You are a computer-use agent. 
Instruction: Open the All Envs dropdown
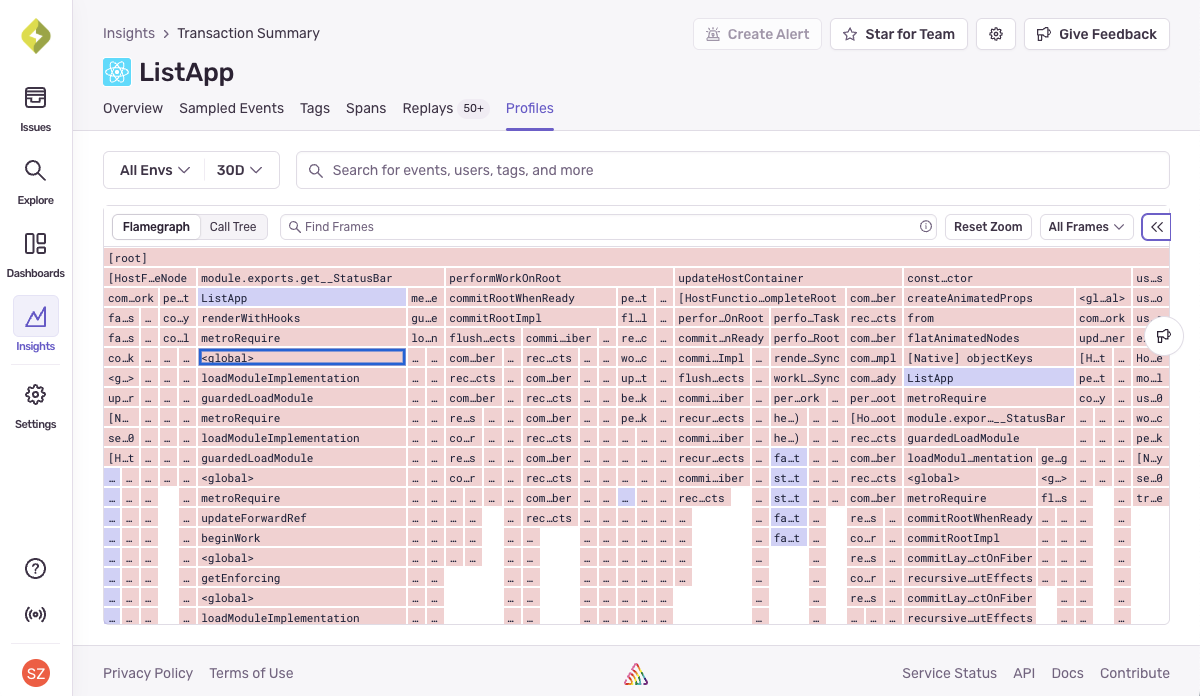tap(153, 170)
